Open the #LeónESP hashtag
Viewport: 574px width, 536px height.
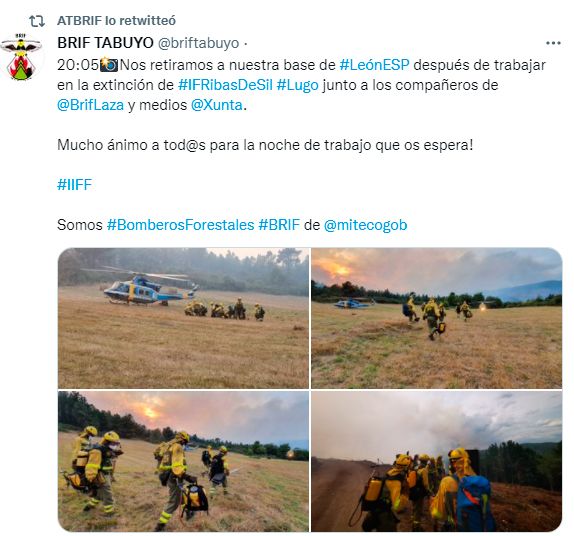click(x=374, y=65)
